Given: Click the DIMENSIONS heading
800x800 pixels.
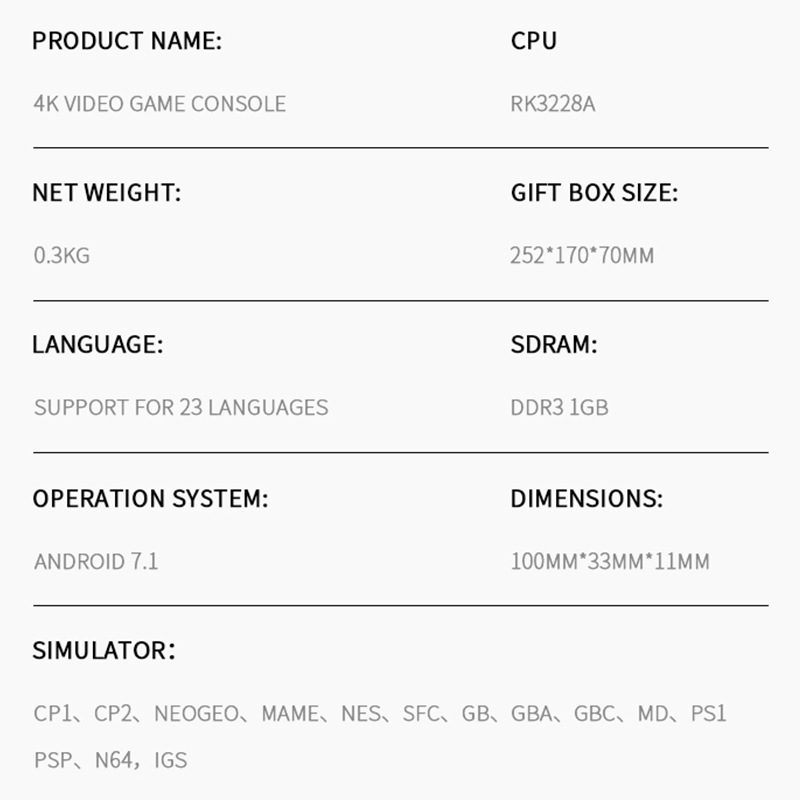Looking at the screenshot, I should click(x=586, y=498).
